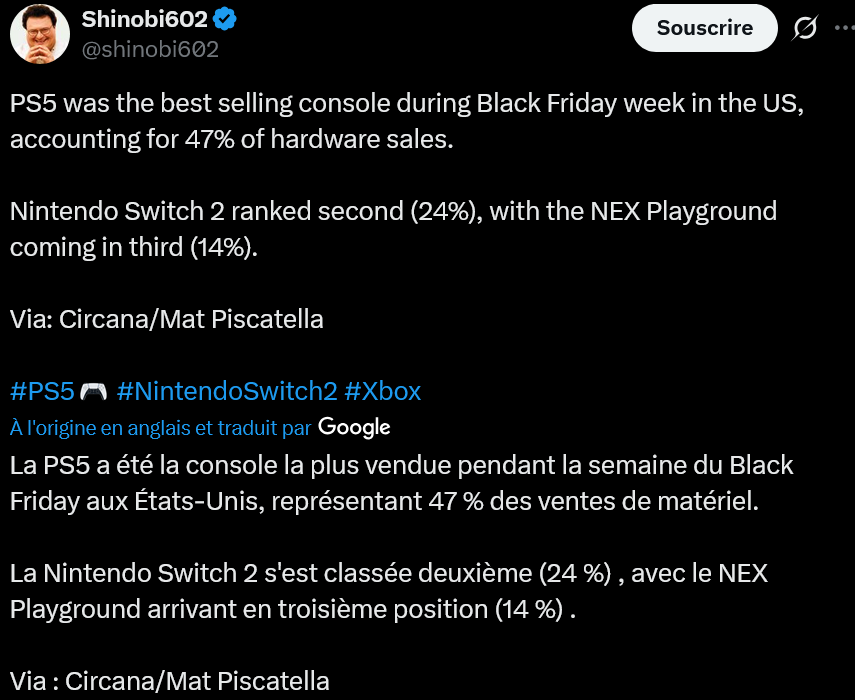Open the #PS5 hashtag

coord(42,391)
